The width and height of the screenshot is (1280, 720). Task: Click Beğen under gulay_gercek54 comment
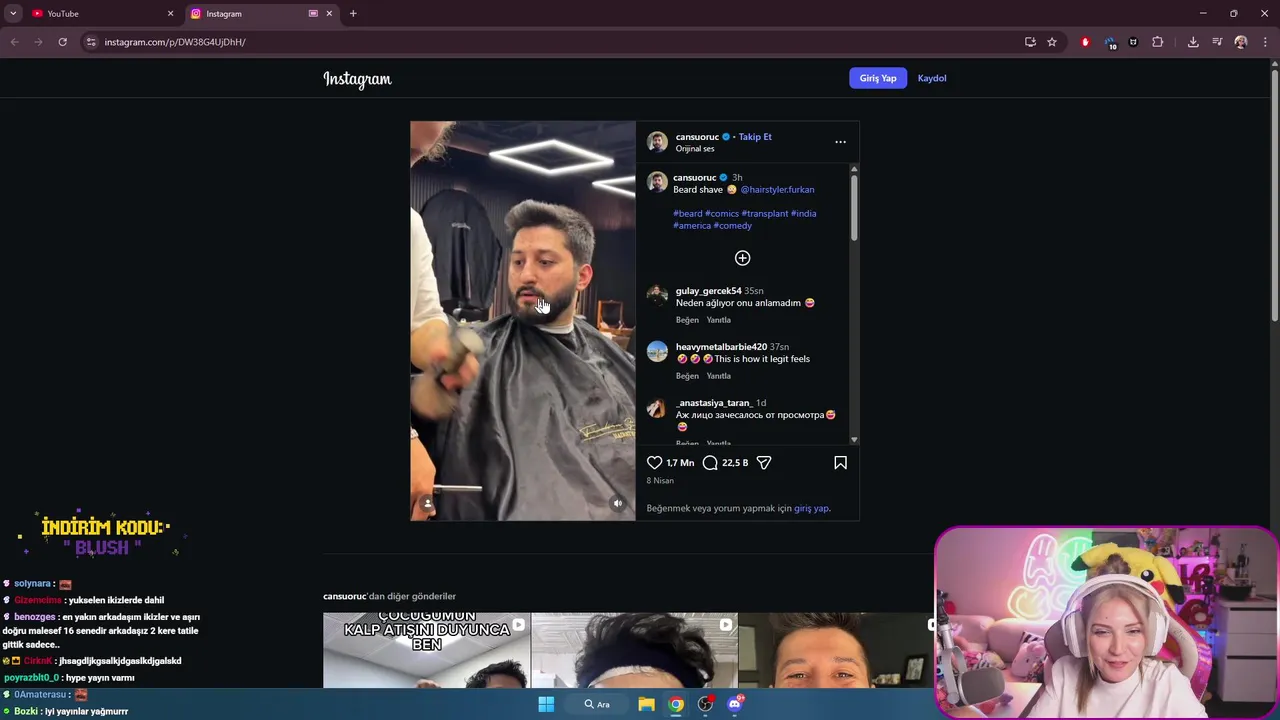point(687,320)
